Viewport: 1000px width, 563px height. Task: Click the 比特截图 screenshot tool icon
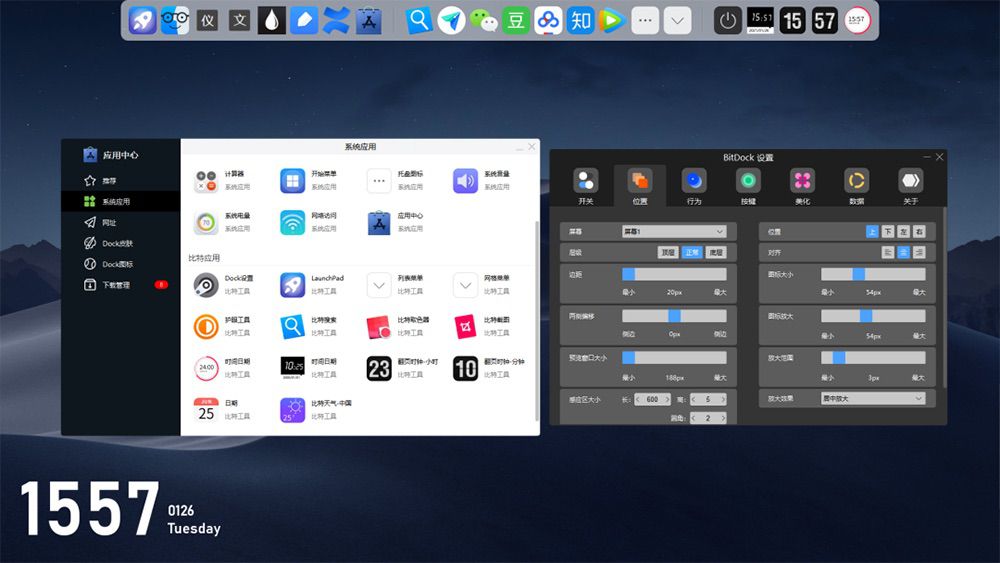click(x=466, y=326)
